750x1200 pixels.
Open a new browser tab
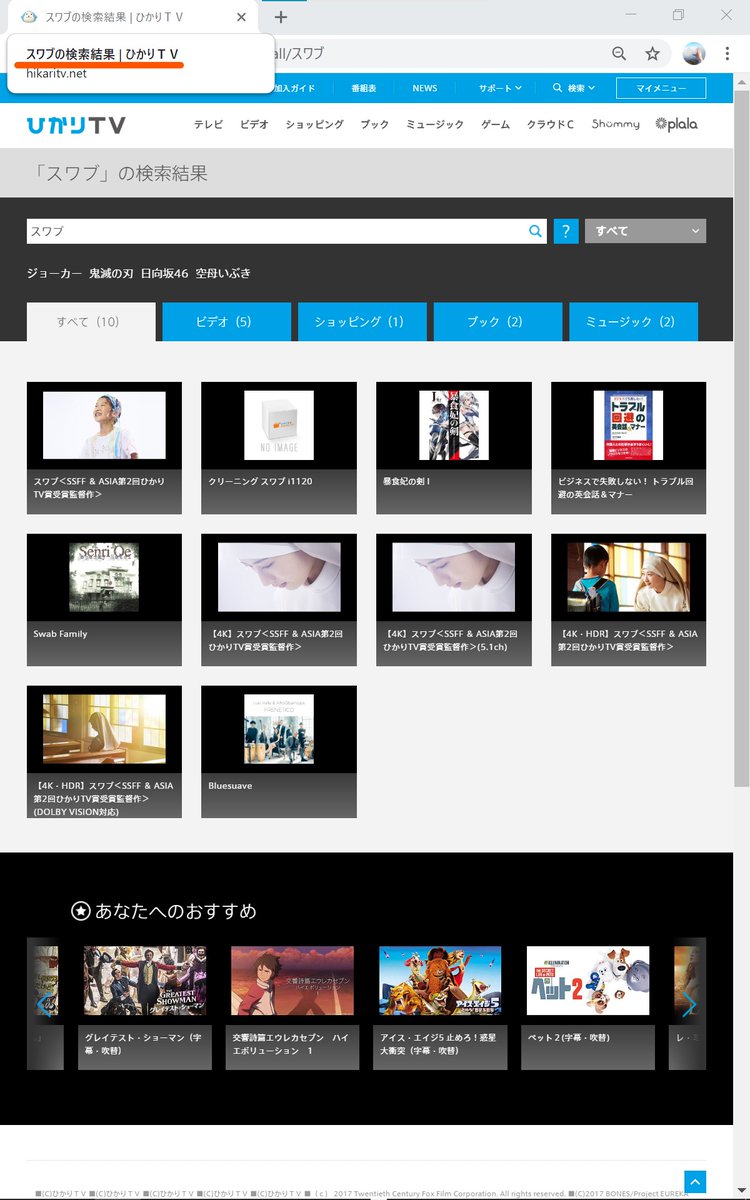[x=281, y=17]
